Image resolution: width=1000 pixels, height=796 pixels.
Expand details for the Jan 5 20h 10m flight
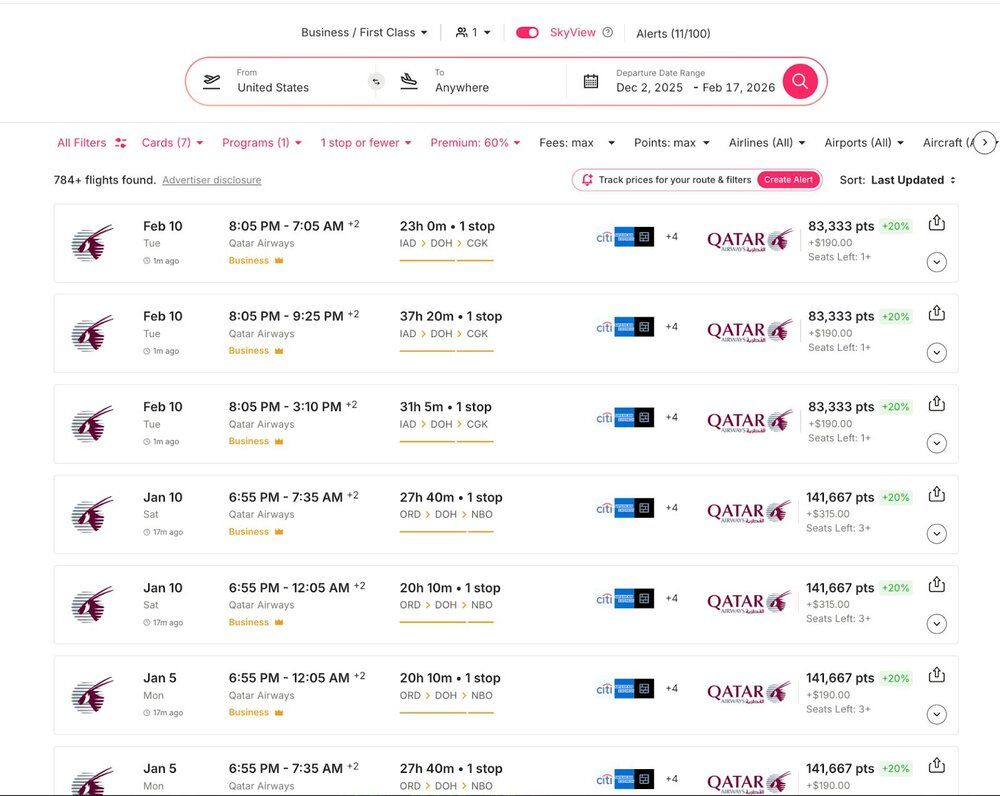[936, 714]
